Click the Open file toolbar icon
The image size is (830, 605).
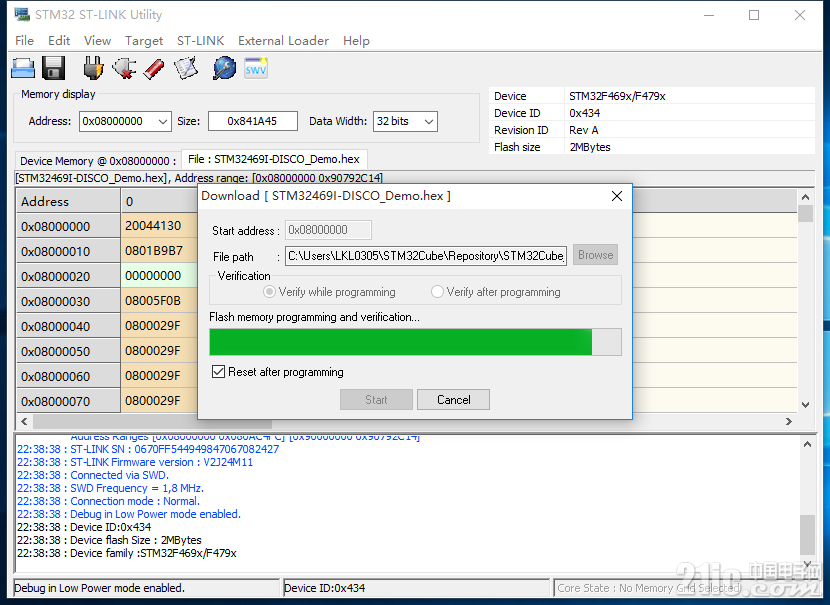23,68
